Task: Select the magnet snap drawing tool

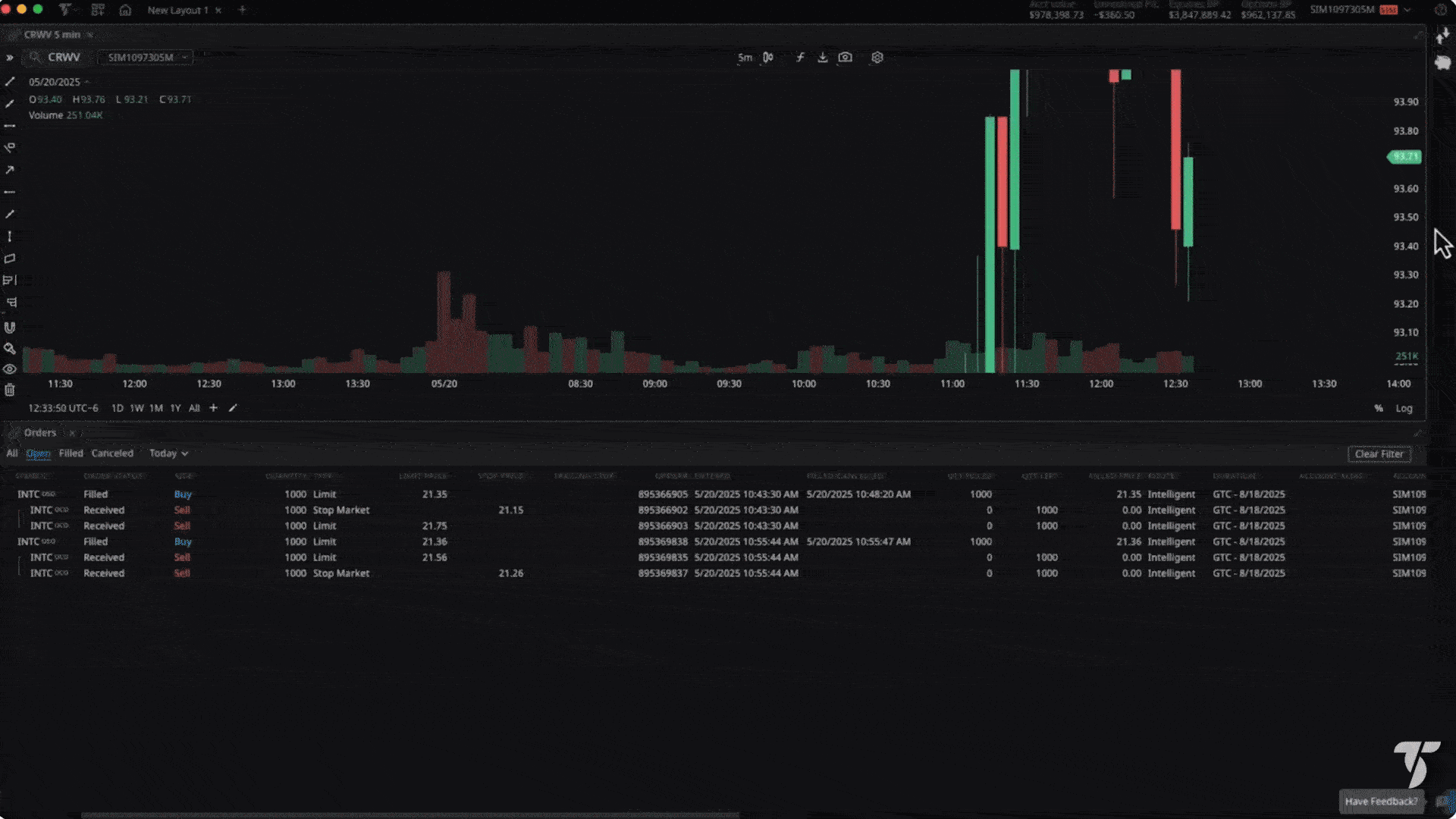Action: point(10,328)
